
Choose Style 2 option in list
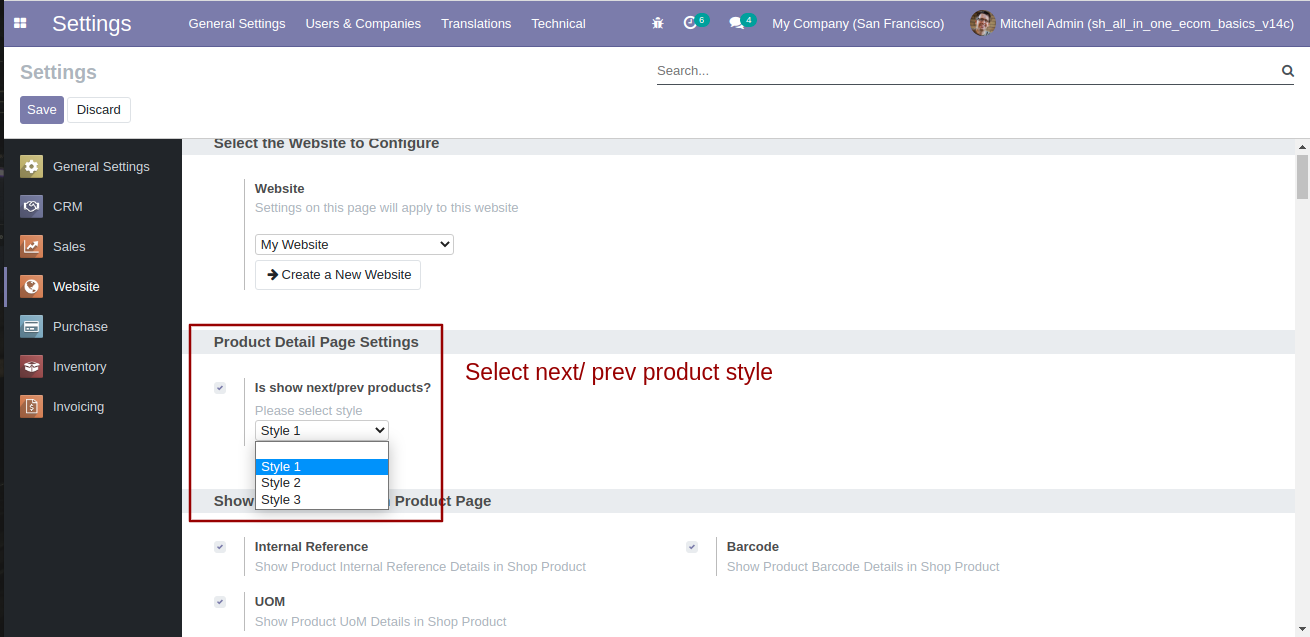(322, 483)
